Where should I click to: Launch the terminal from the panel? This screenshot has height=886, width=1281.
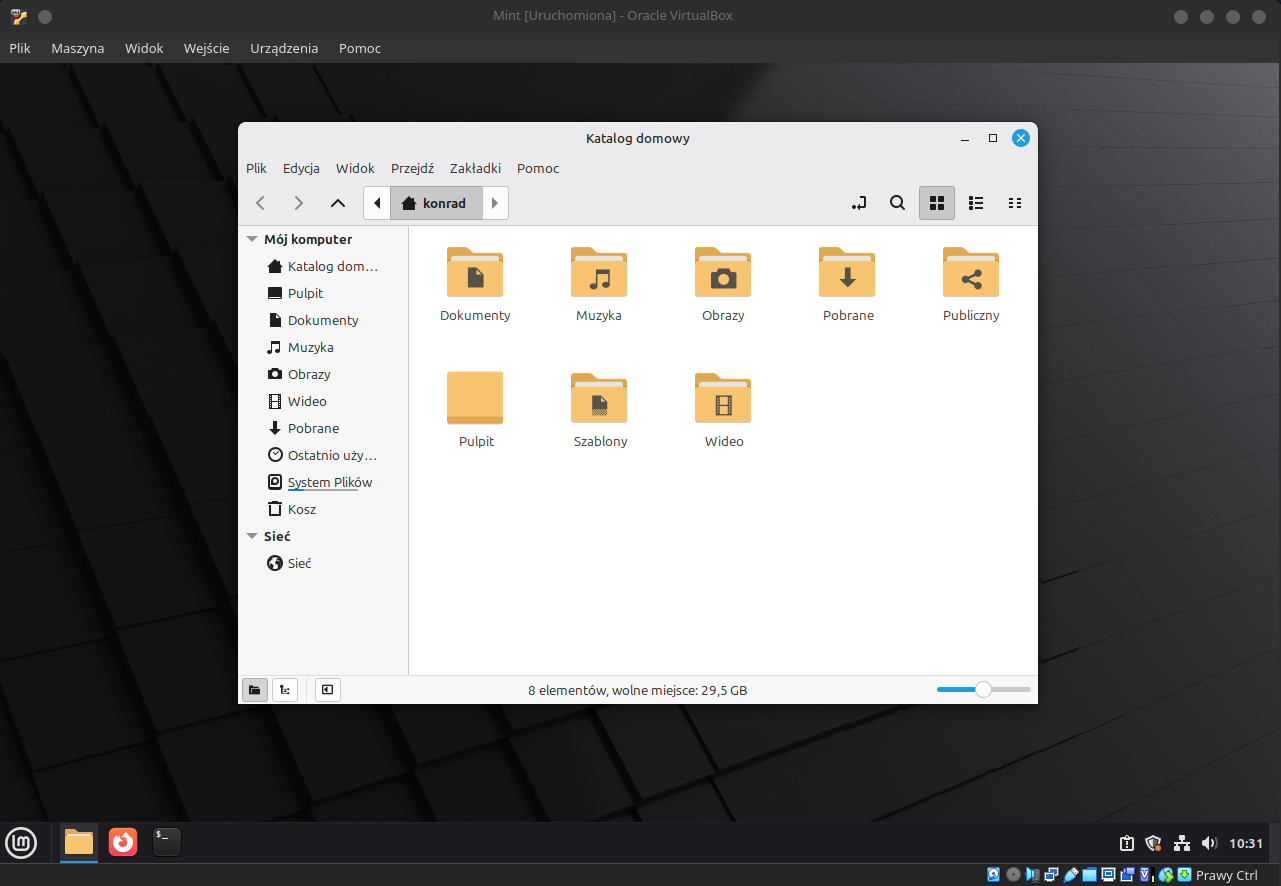pyautogui.click(x=167, y=843)
